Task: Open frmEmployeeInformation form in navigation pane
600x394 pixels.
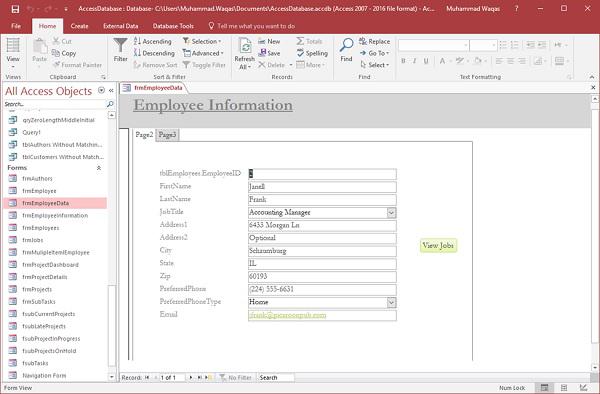Action: point(55,215)
